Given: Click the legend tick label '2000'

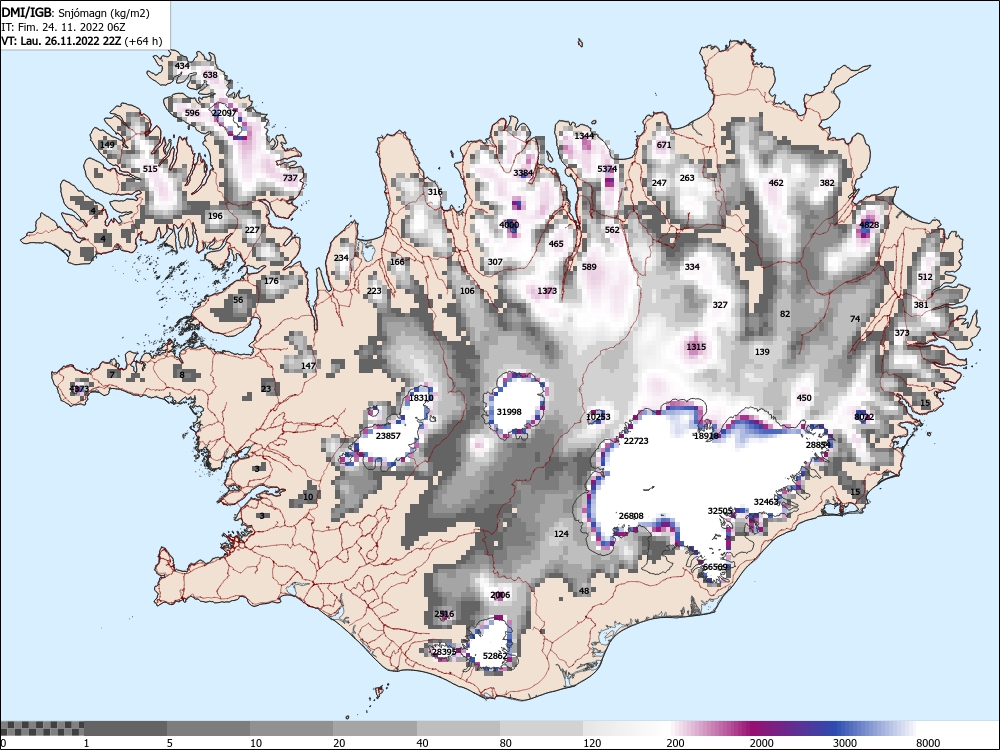Looking at the screenshot, I should [x=761, y=743].
